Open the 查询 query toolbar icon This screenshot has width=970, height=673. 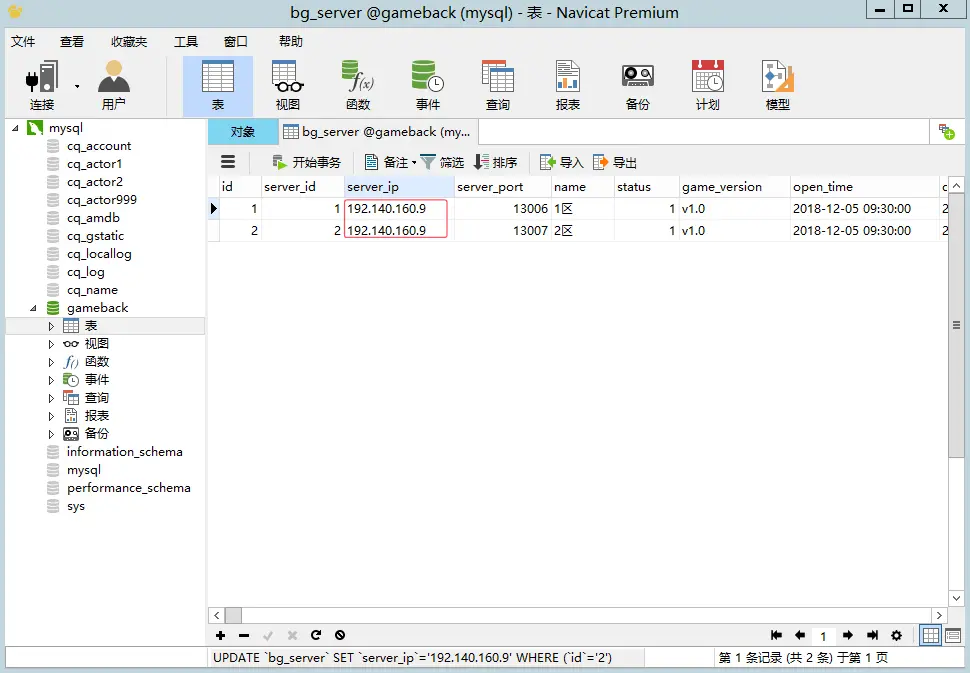coord(497,85)
